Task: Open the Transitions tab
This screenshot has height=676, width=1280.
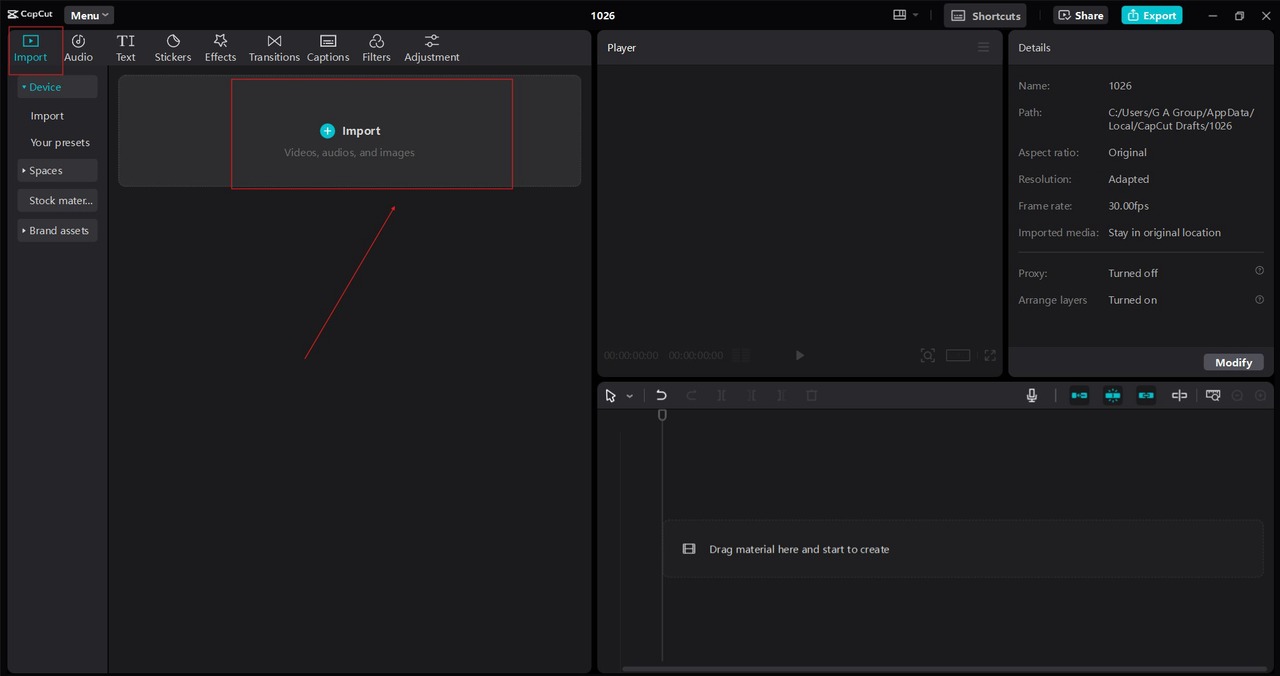Action: pyautogui.click(x=274, y=48)
